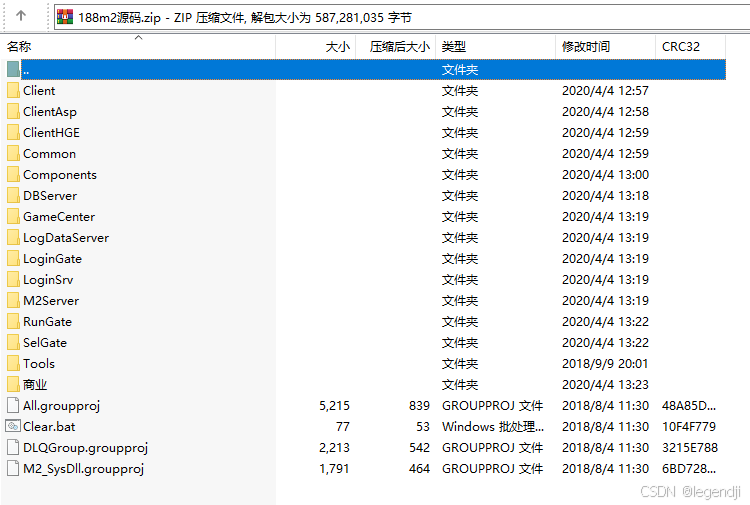Click the SelGate folder name
Screen dimensions: 750x505
tap(45, 343)
